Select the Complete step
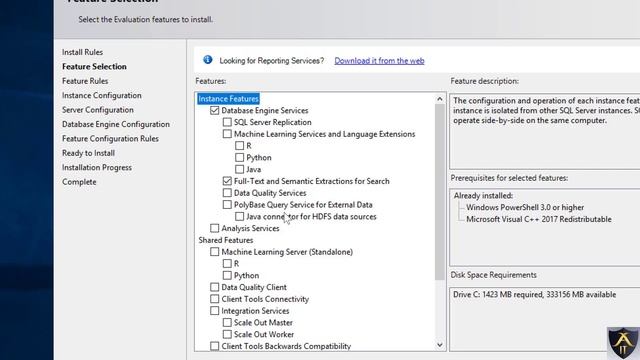This screenshot has width=640, height=360. (x=79, y=182)
